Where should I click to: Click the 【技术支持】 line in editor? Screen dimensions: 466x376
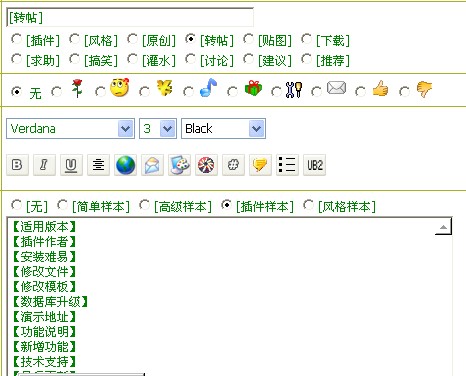point(44,362)
